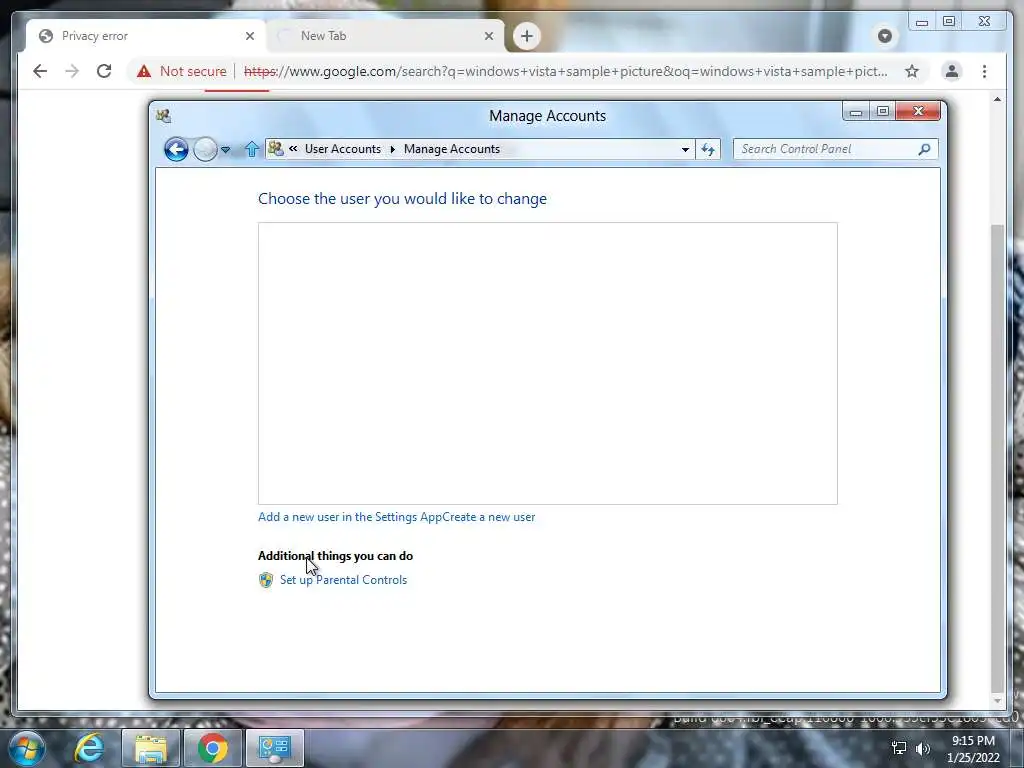Open a new Chrome tab
This screenshot has height=768, width=1024.
pyautogui.click(x=526, y=36)
